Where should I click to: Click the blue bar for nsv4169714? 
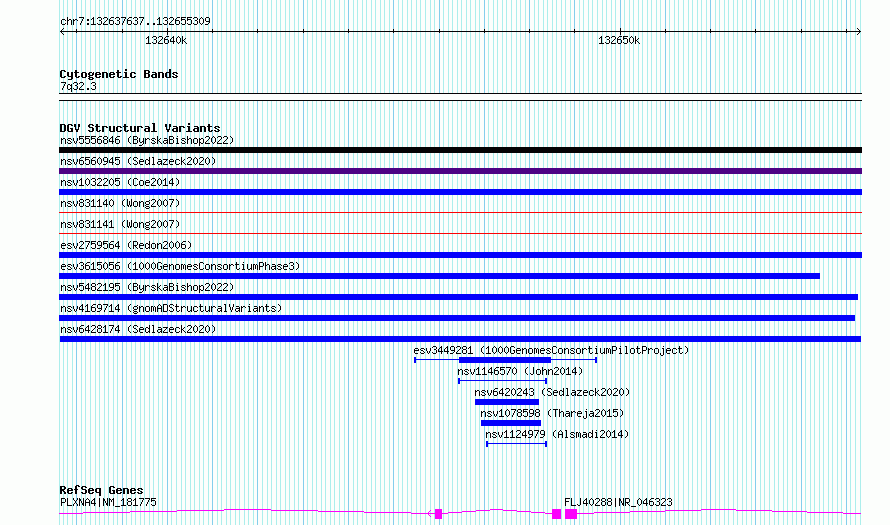(x=457, y=318)
